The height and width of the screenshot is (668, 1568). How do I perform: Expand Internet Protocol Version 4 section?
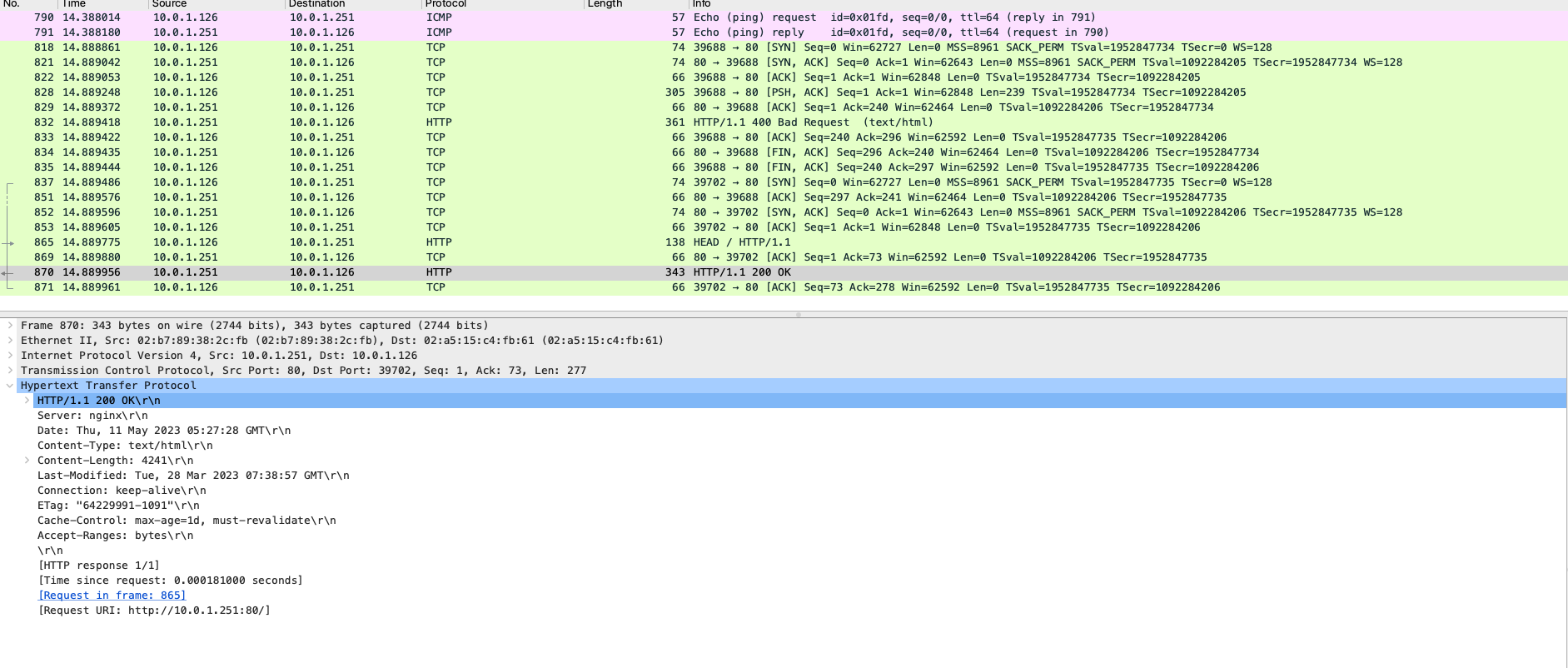(10, 356)
